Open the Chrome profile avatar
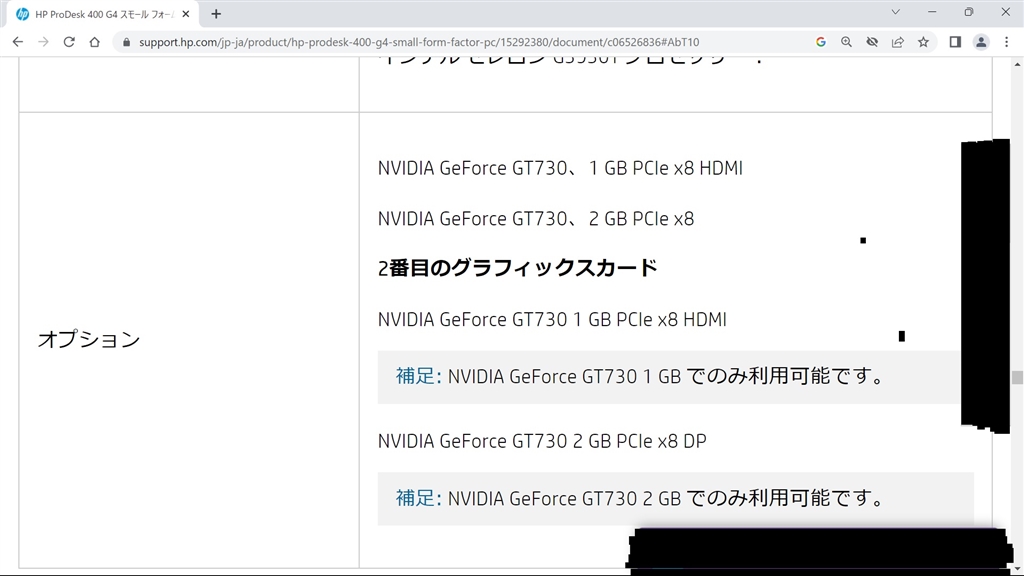 [x=981, y=42]
